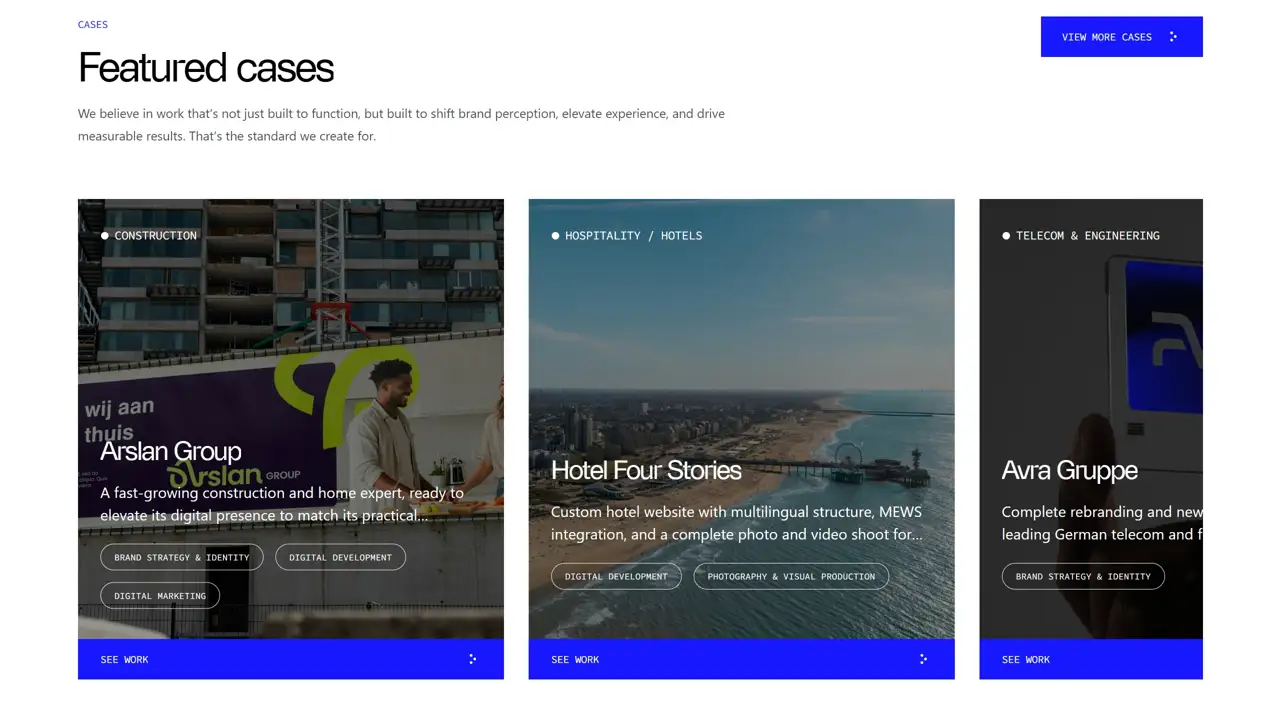1280x720 pixels.
Task: Open the Hotel Four Stories case title
Action: (646, 470)
